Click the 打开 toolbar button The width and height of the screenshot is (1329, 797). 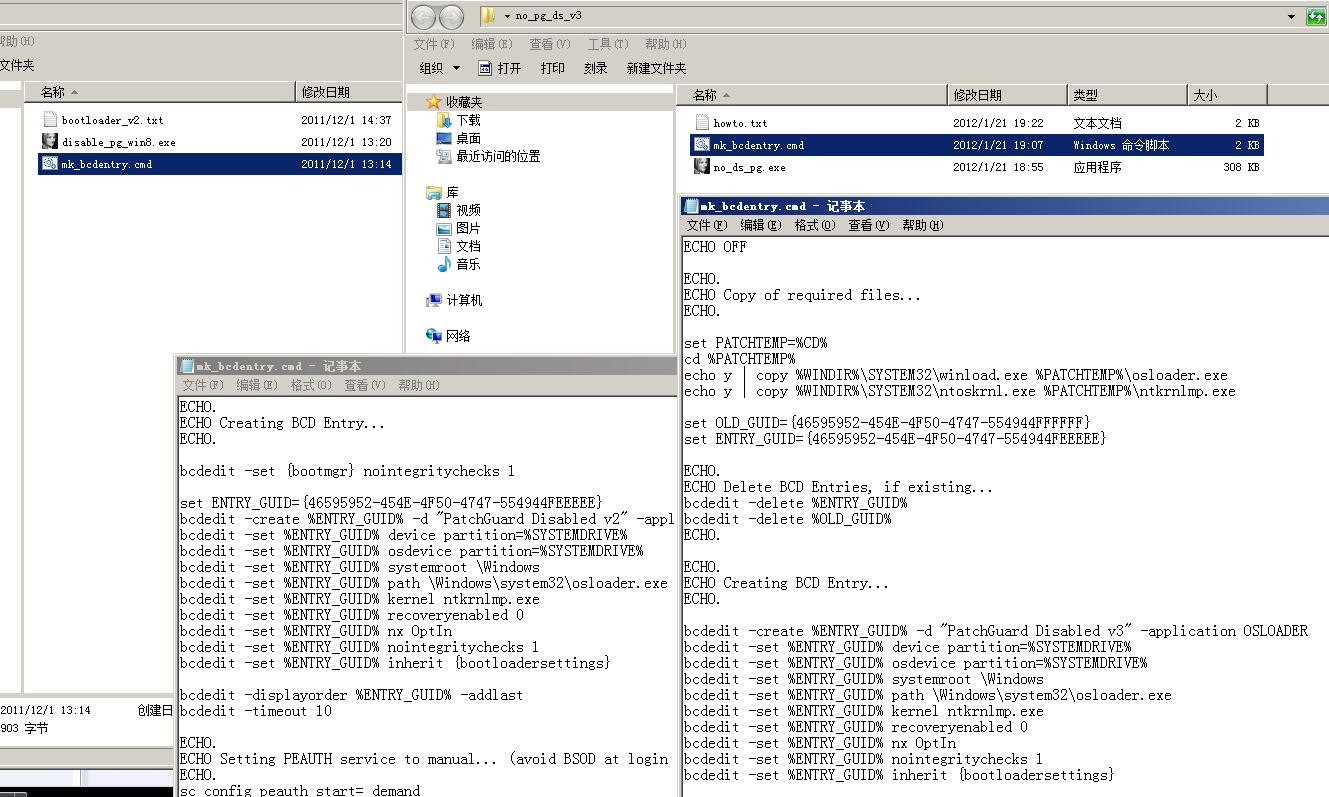click(500, 68)
